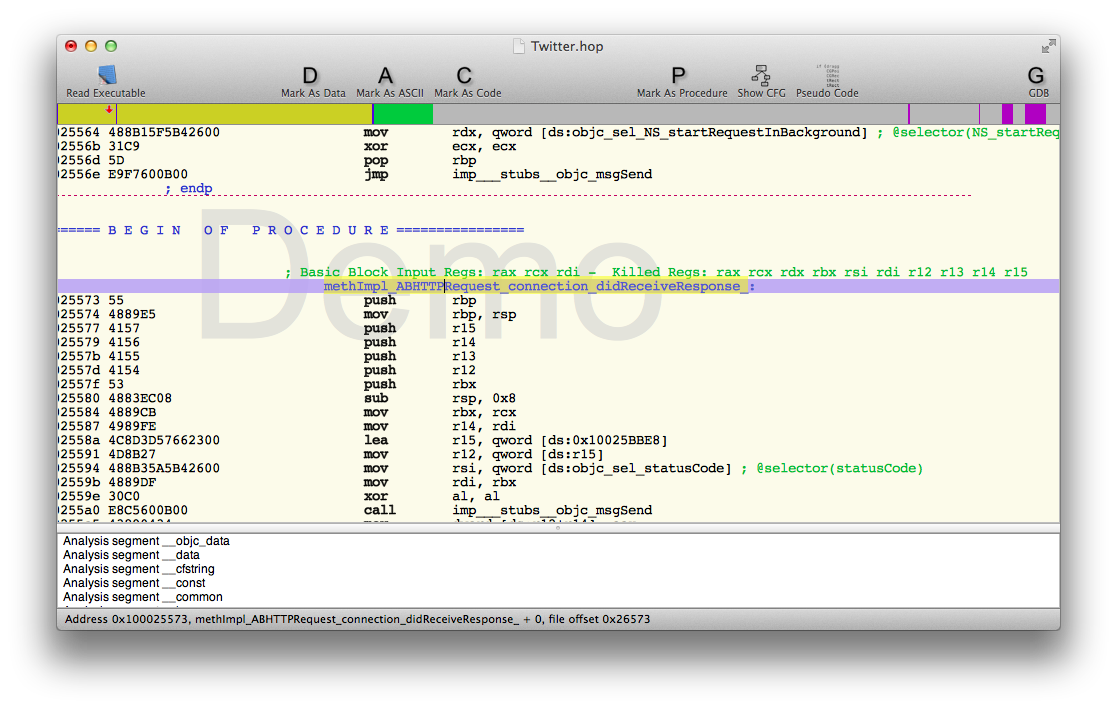Click the red arrow position marker
The image size is (1117, 709).
[109, 109]
